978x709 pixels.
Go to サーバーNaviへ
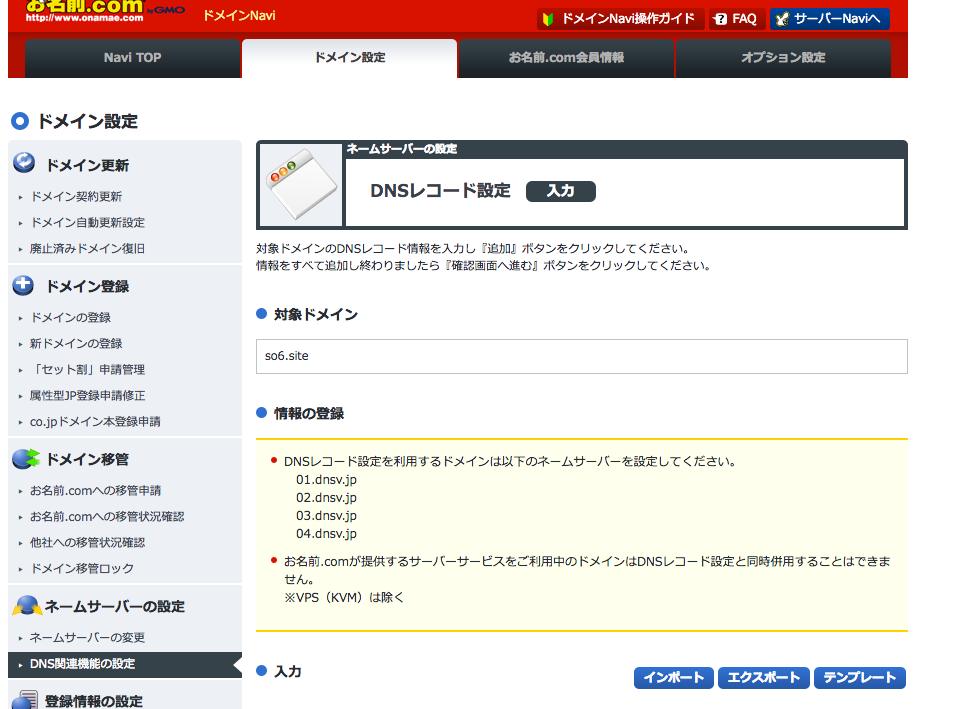830,19
